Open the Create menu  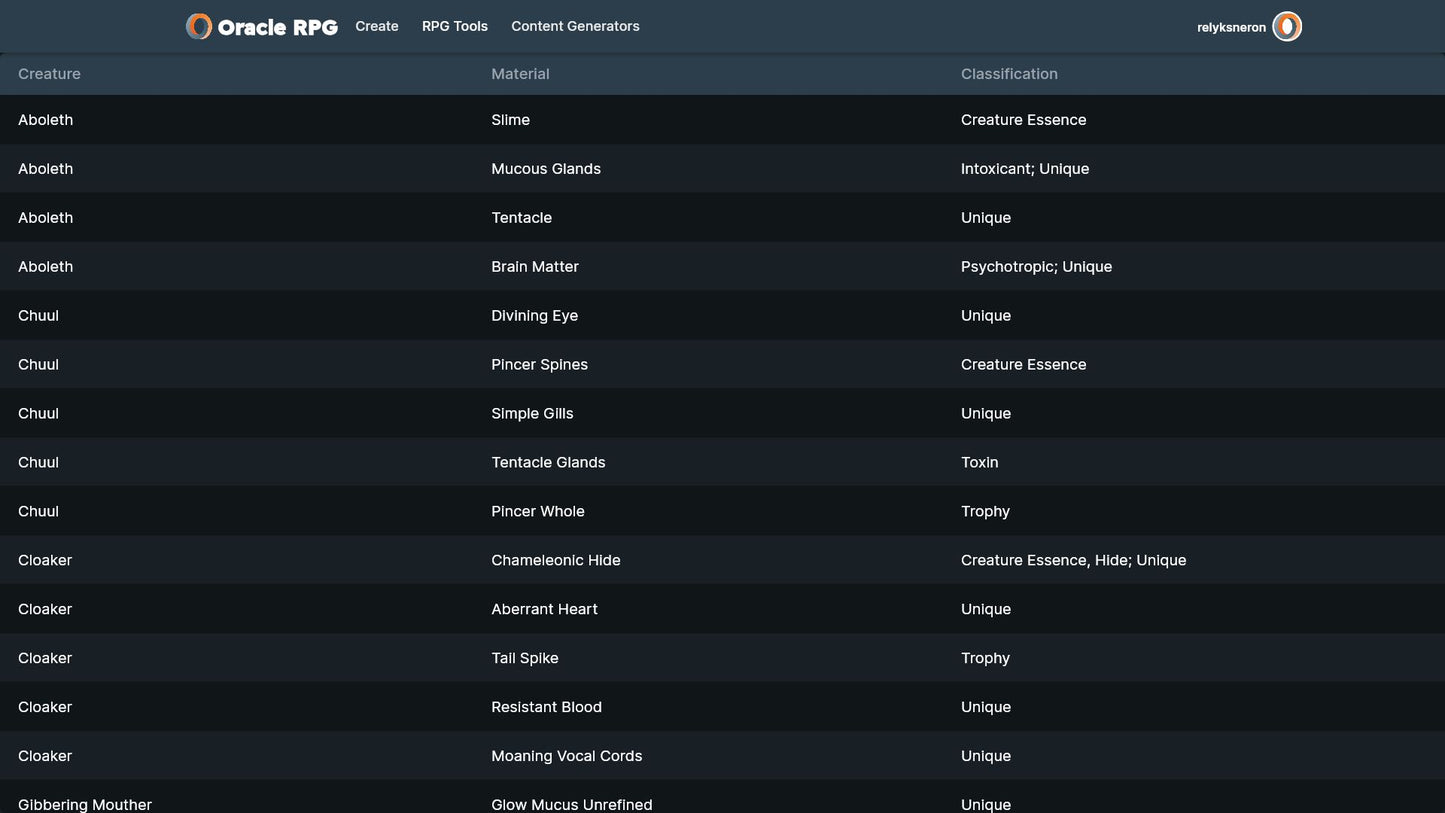point(377,27)
